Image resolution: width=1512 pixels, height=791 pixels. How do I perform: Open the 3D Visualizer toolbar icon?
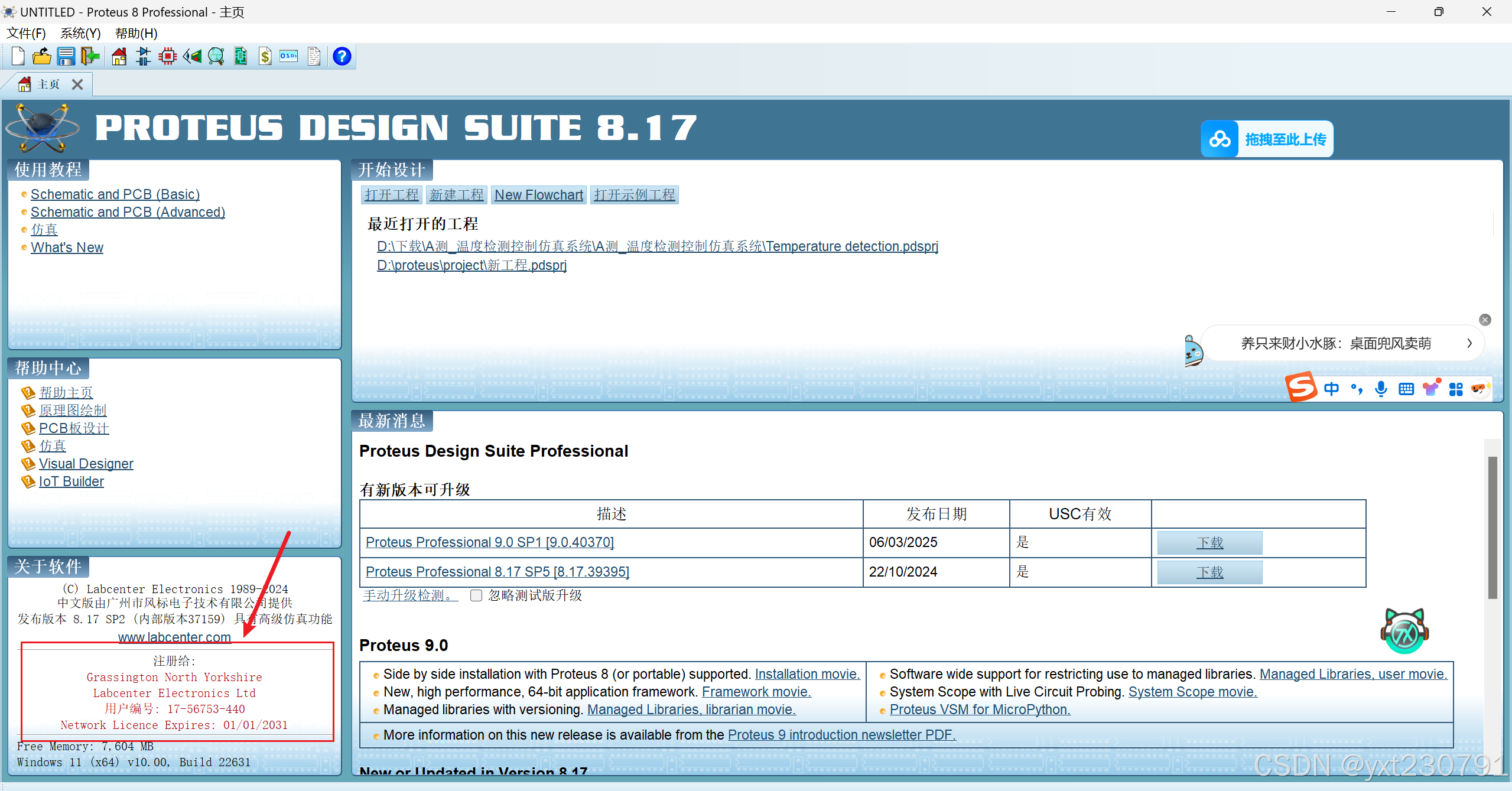coord(192,57)
